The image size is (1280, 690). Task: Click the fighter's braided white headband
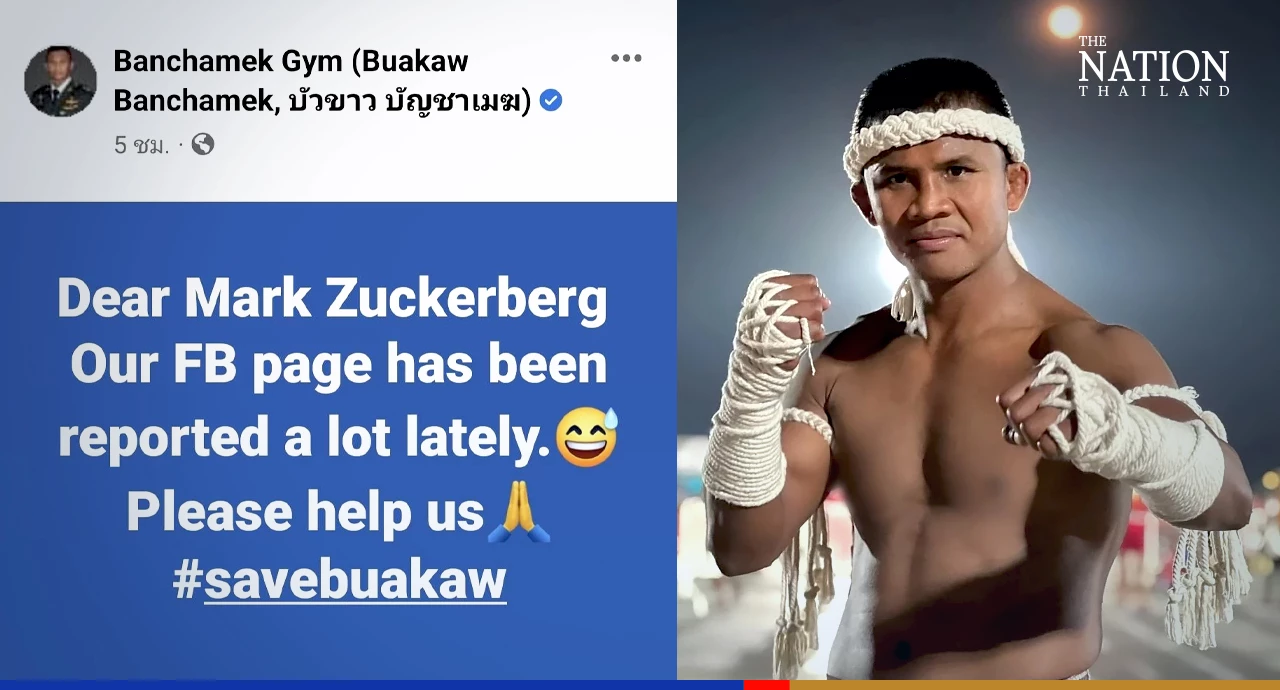click(x=933, y=135)
